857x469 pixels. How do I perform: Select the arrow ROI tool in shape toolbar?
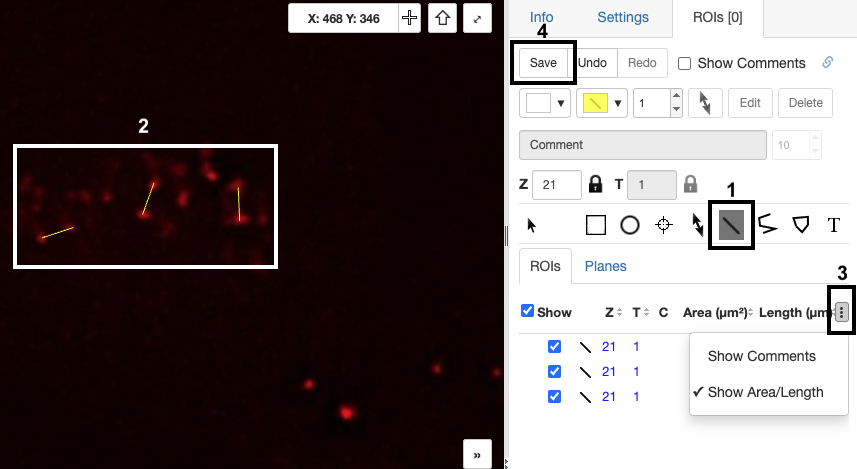coord(697,225)
